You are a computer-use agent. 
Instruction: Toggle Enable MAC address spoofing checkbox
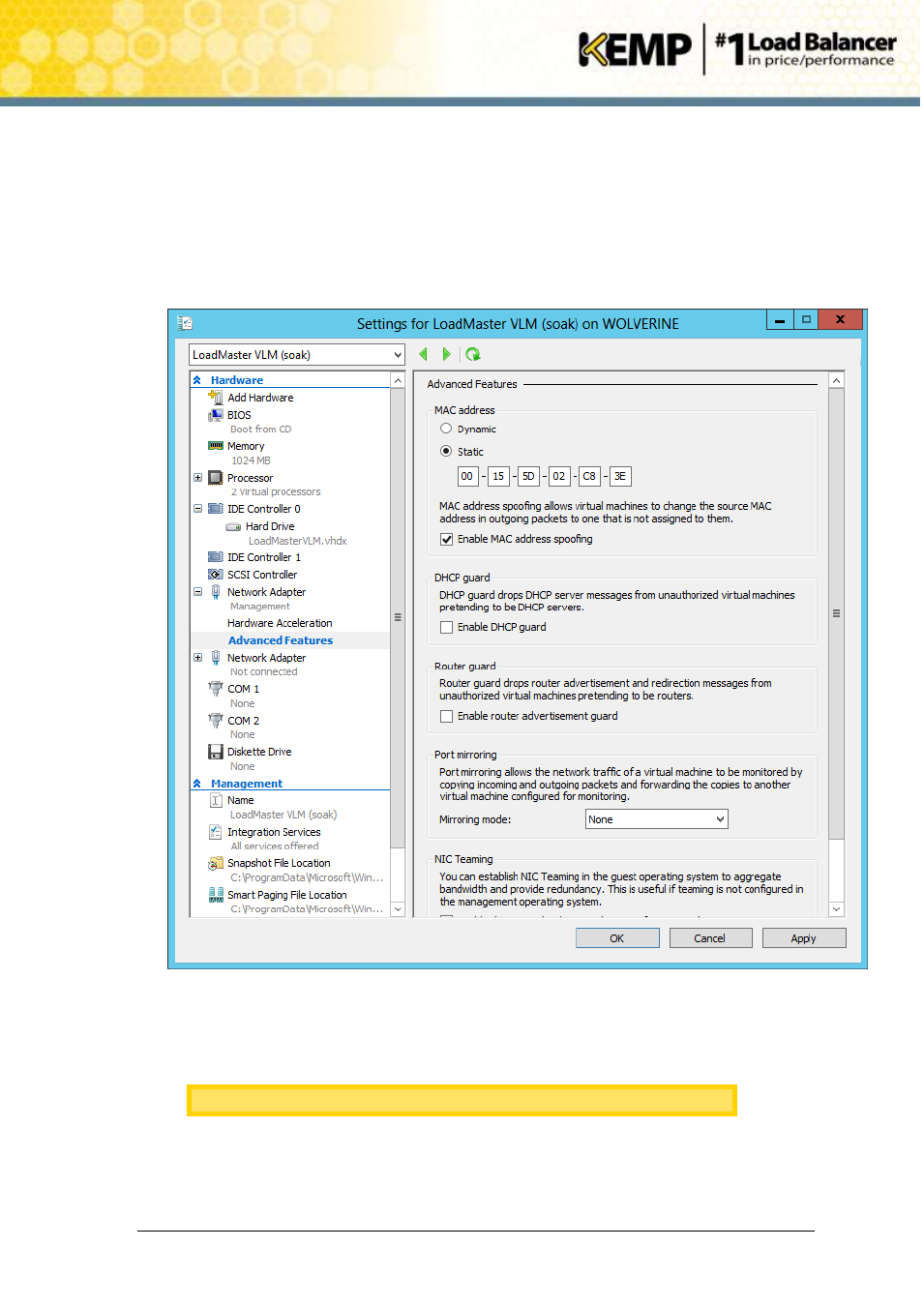click(x=446, y=540)
